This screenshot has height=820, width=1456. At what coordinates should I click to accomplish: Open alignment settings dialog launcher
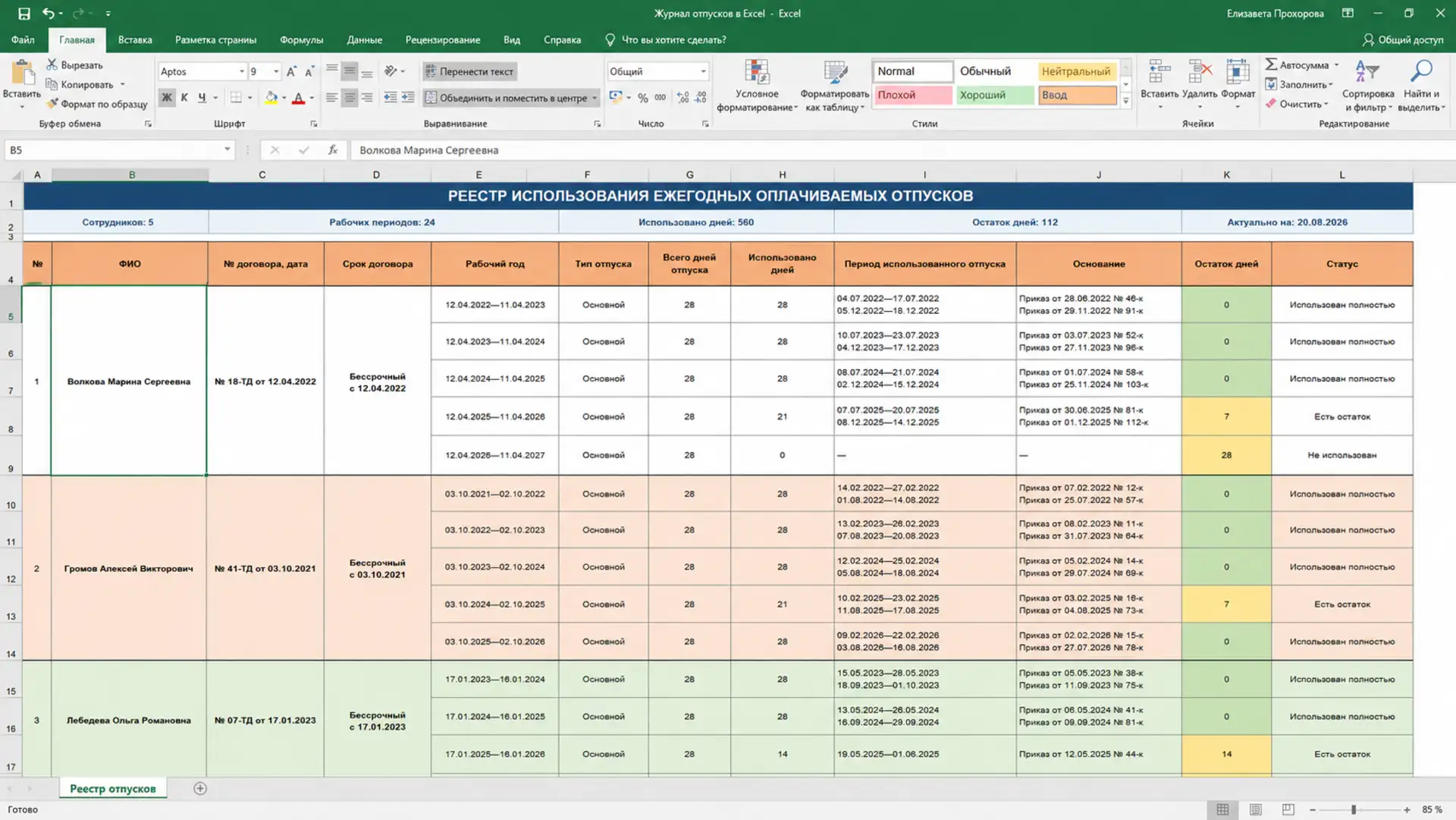point(598,124)
